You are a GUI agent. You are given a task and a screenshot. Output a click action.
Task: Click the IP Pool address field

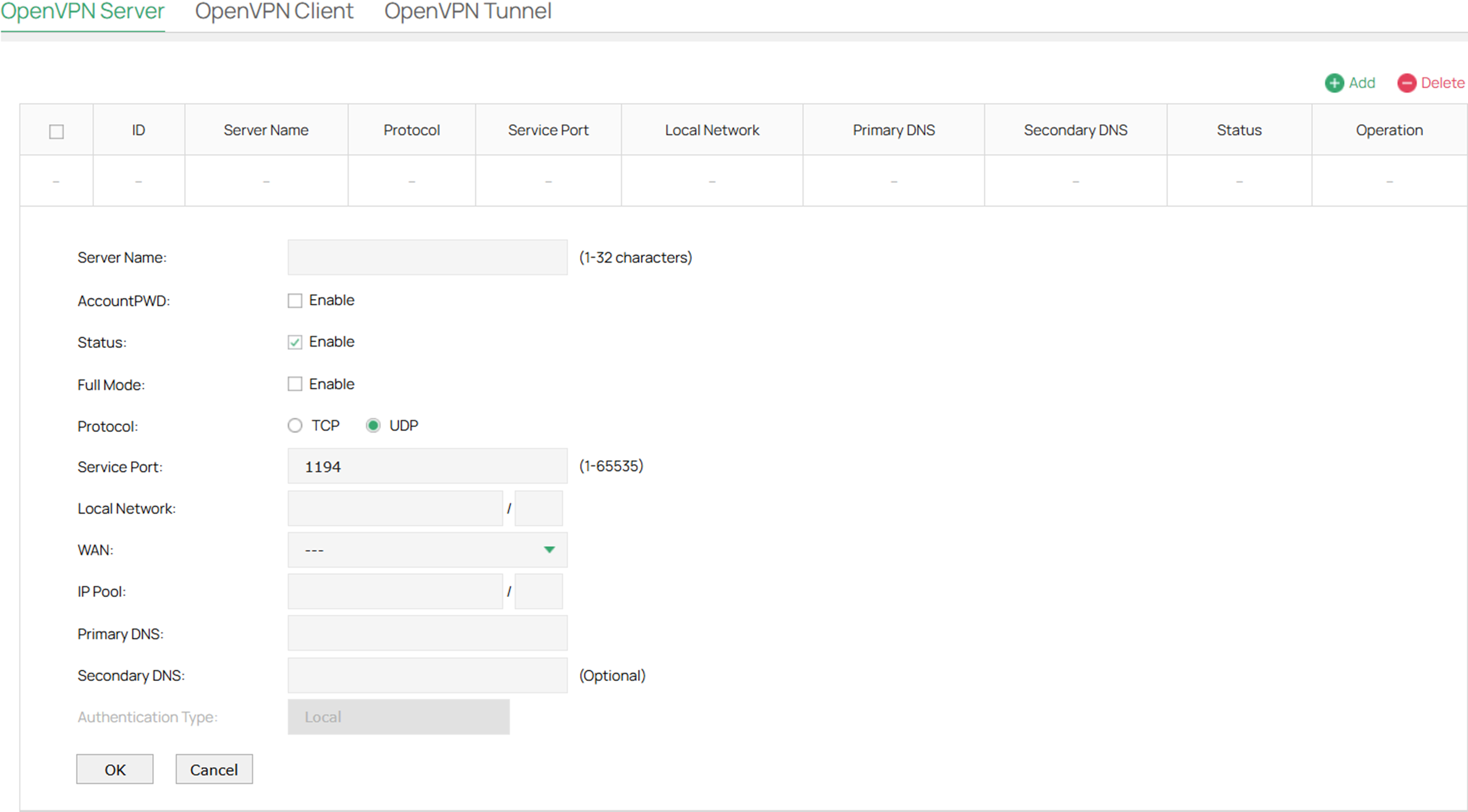point(395,591)
